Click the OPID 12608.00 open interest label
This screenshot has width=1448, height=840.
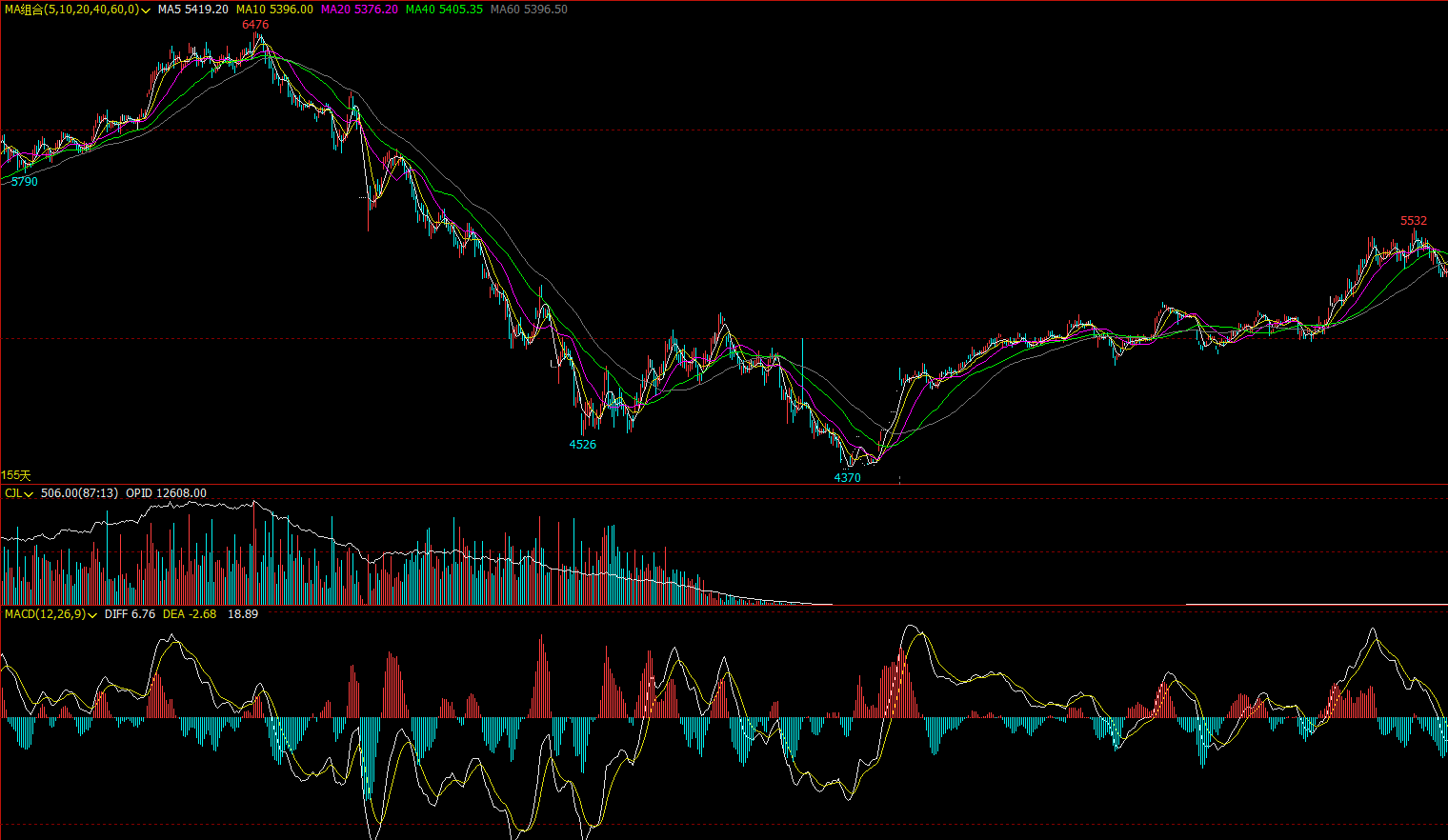click(166, 493)
